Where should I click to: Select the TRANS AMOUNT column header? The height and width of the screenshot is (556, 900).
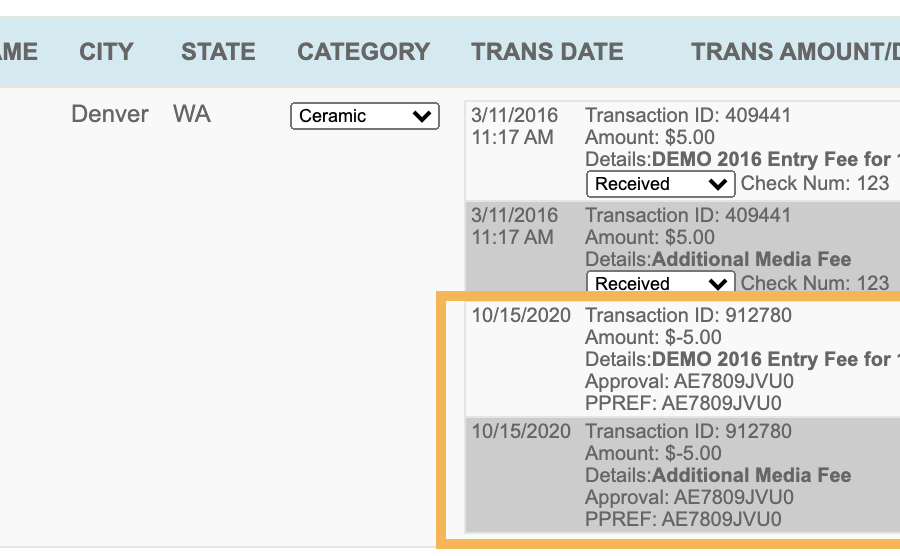coord(795,52)
